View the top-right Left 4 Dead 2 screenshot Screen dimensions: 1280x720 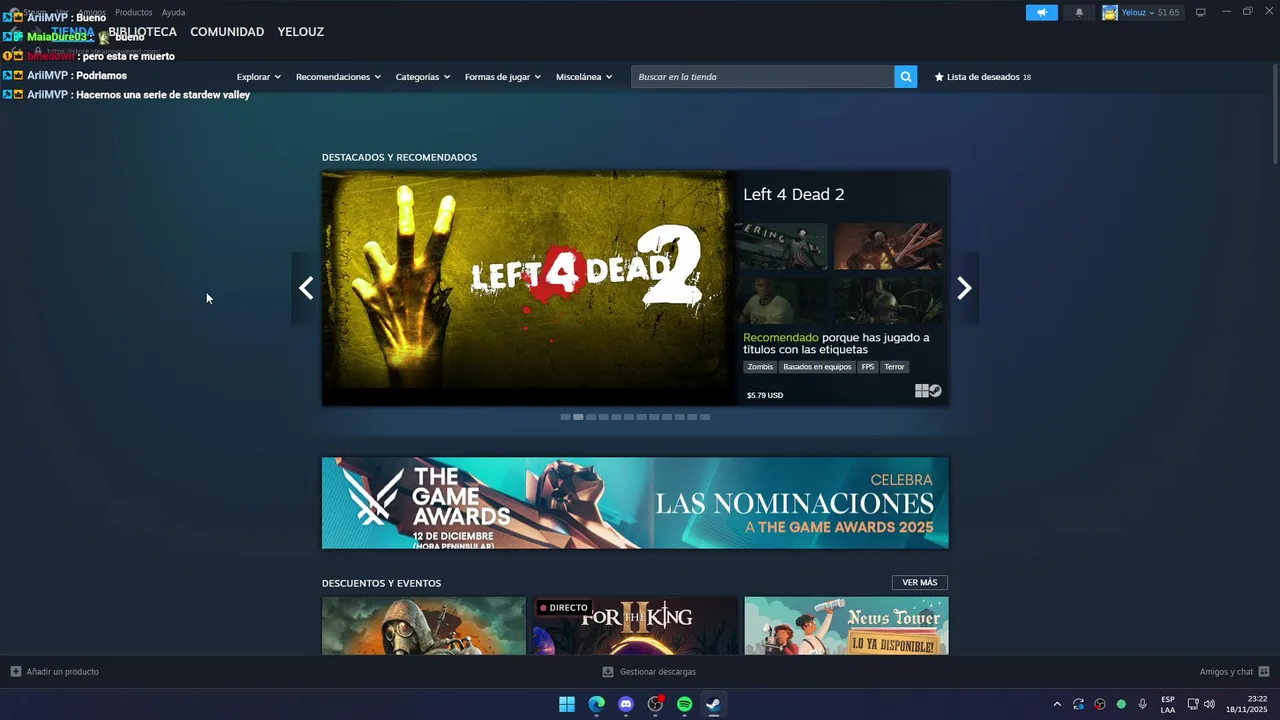pos(888,246)
